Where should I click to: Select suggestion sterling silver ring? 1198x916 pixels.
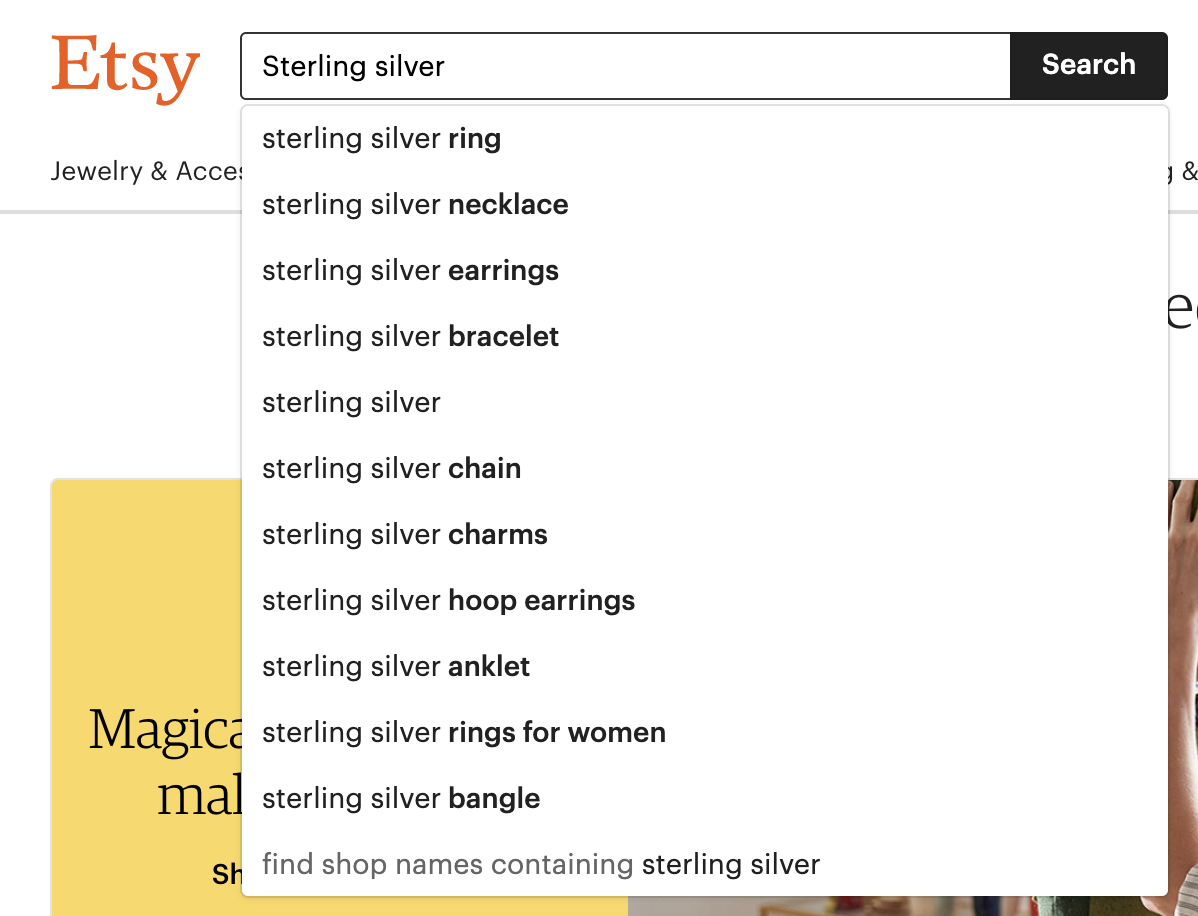coord(704,139)
